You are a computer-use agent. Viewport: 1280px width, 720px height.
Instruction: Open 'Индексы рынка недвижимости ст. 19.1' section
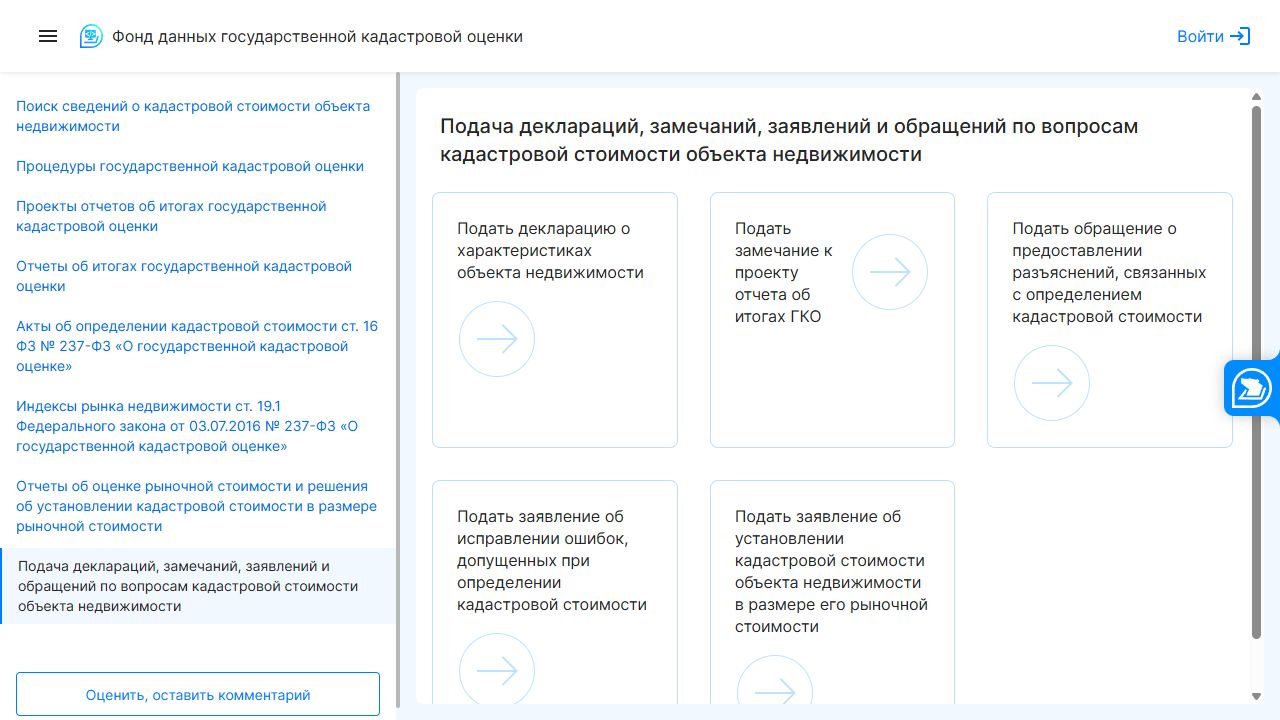tap(187, 426)
